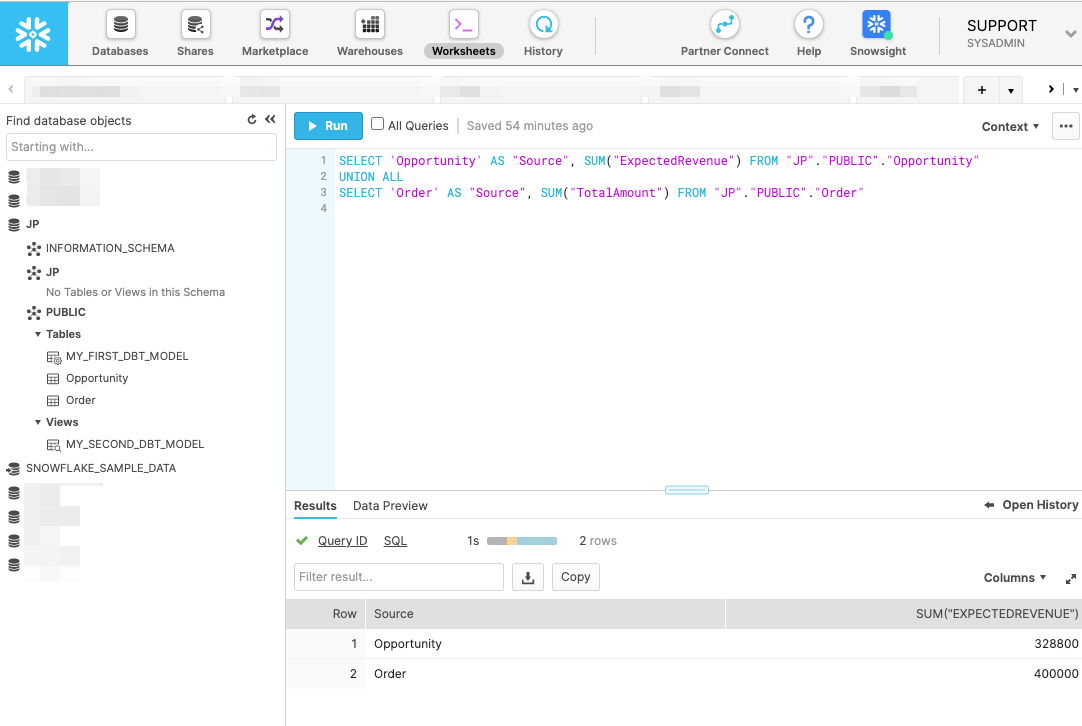
Task: Collapse the Views node
Action: pyautogui.click(x=38, y=422)
